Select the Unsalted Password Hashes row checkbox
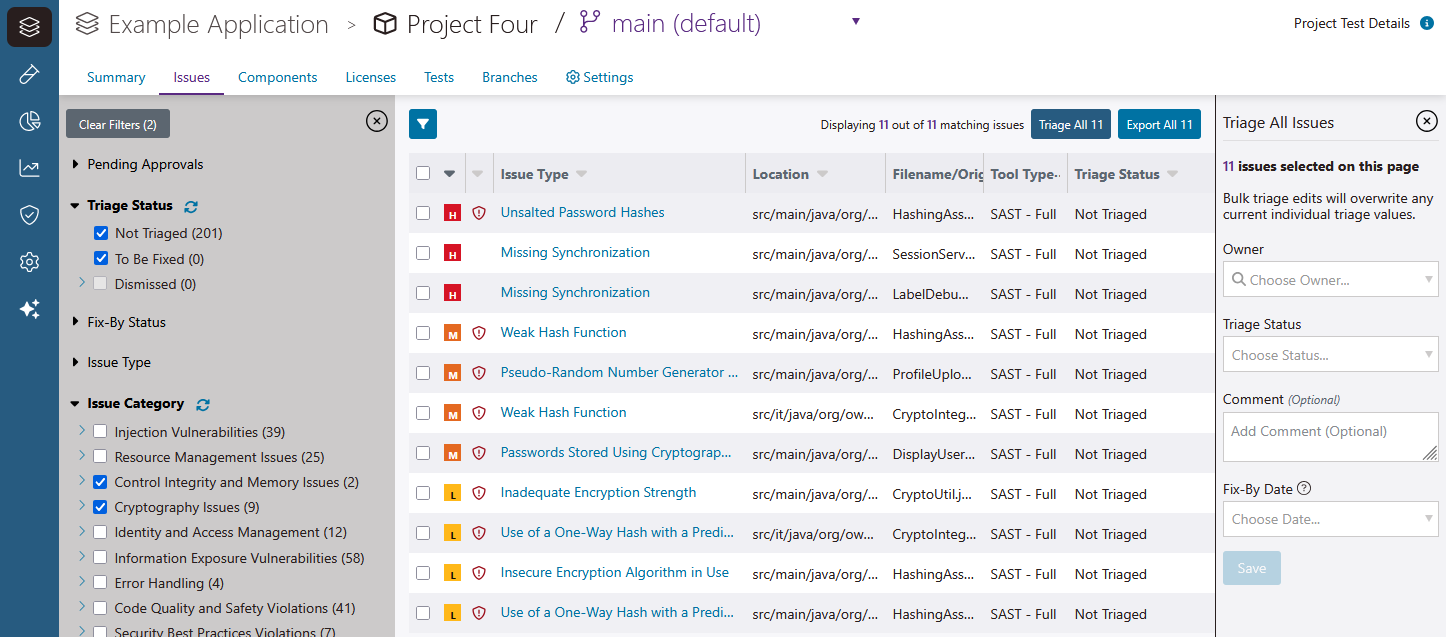Screen dimensions: 1446x637 click(x=423, y=213)
